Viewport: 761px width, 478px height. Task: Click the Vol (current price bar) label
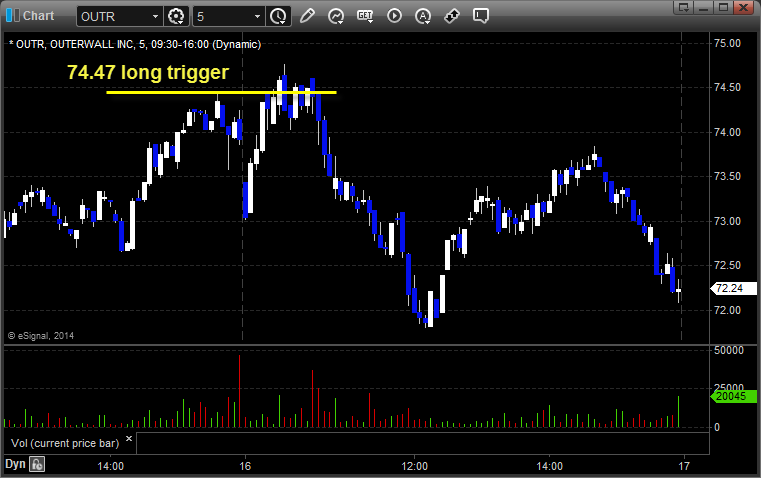[65, 443]
